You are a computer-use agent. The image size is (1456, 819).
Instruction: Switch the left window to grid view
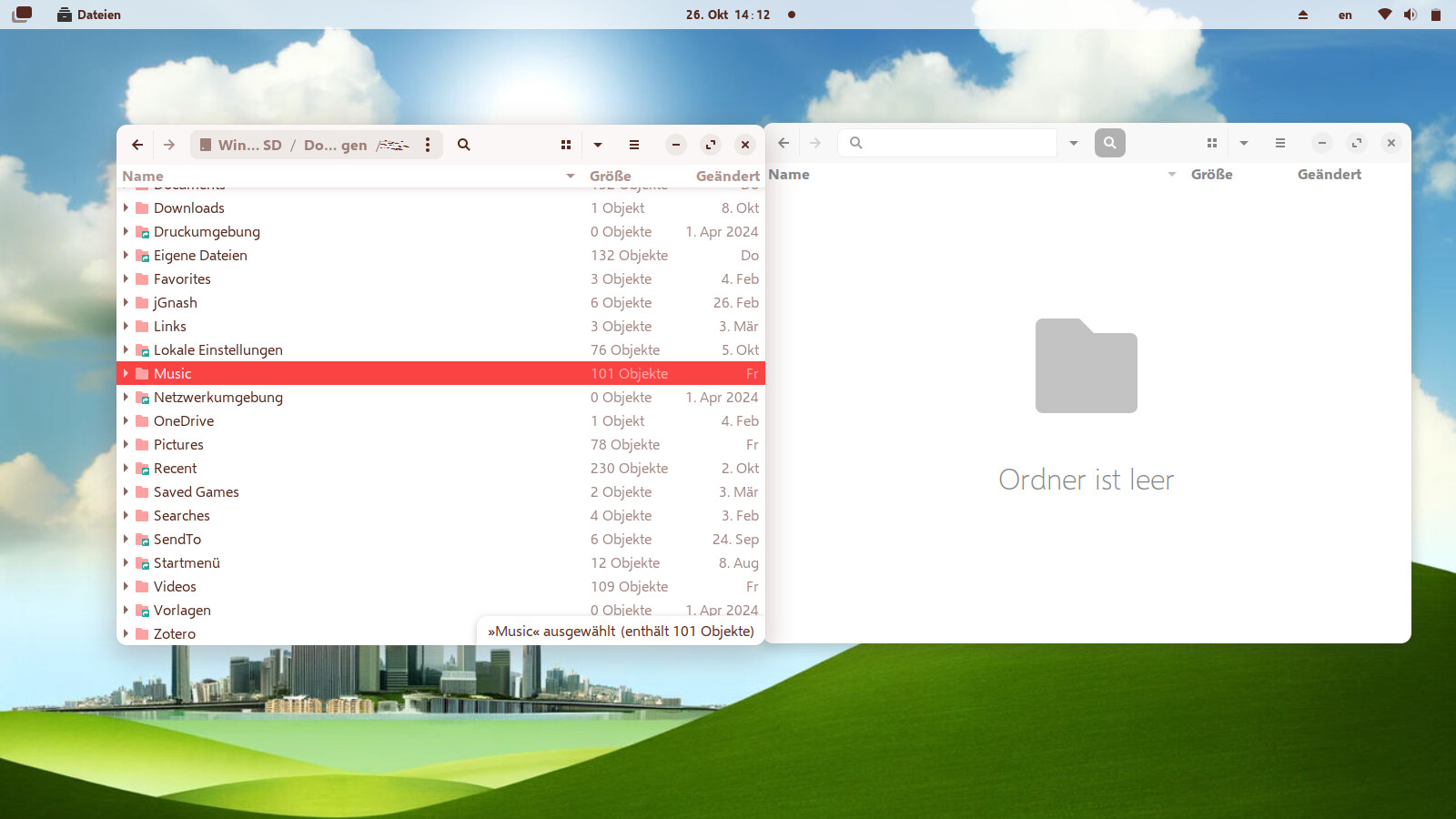tap(566, 145)
